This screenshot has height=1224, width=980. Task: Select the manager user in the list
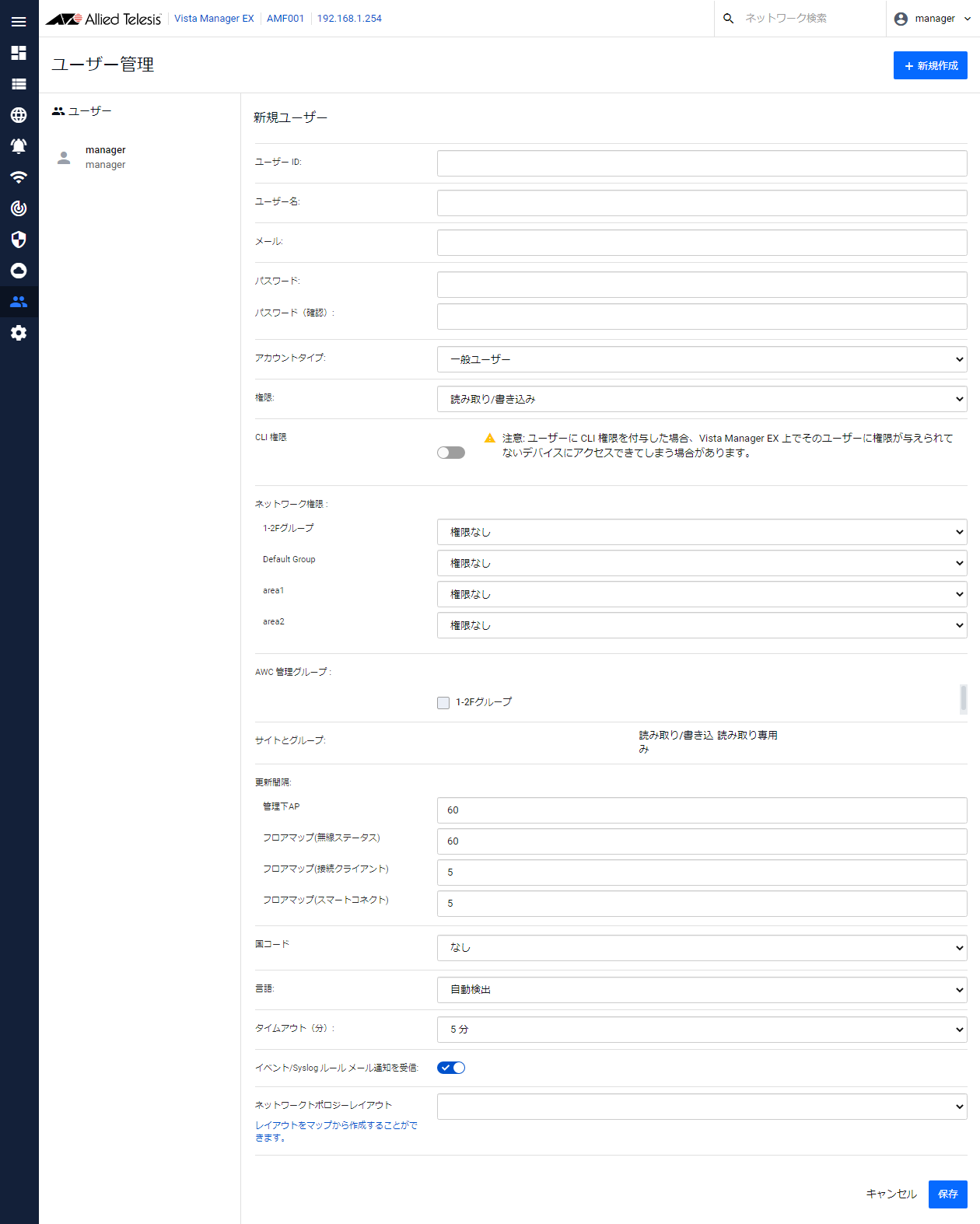point(140,157)
